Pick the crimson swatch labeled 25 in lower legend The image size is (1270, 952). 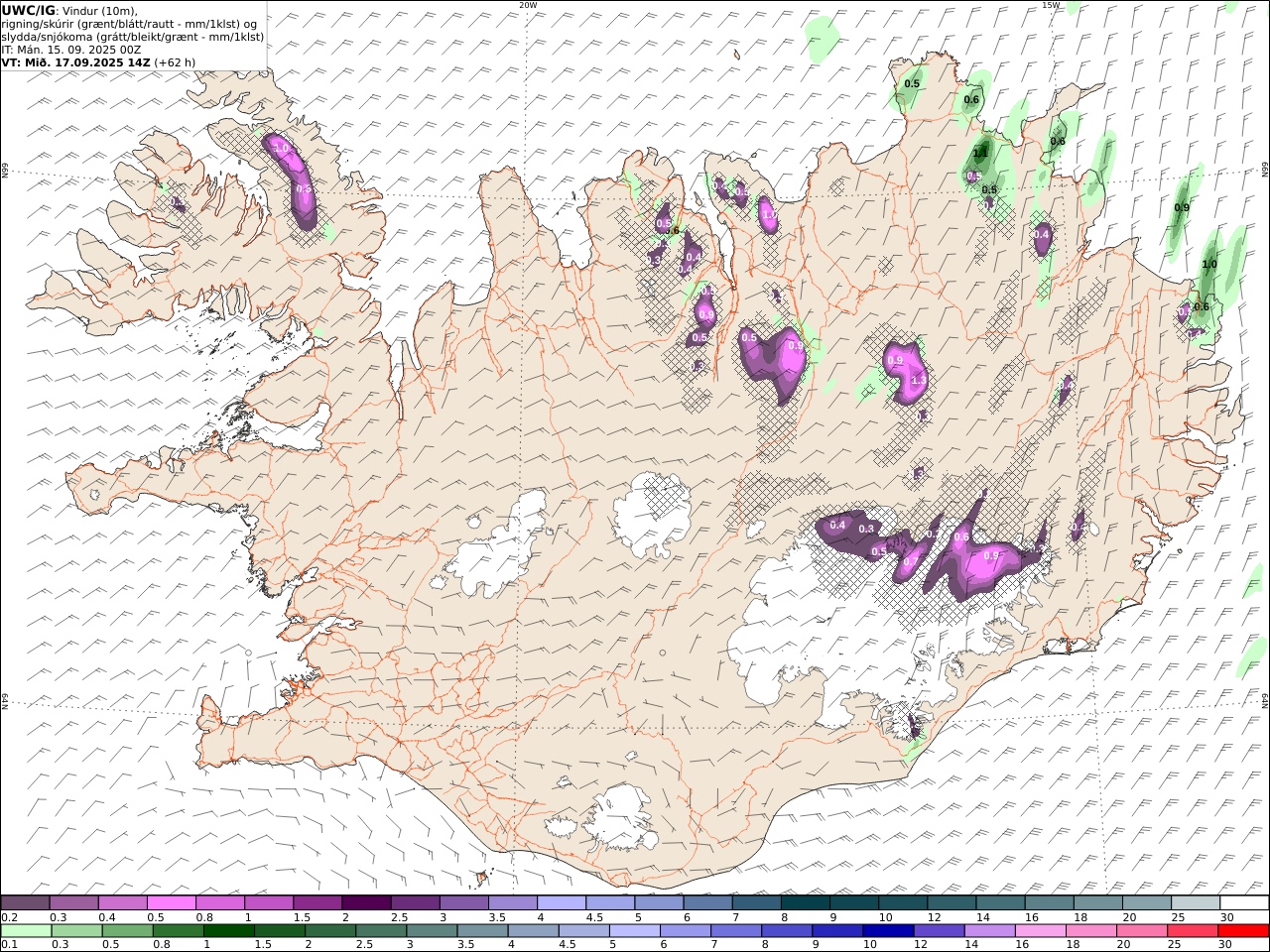pyautogui.click(x=1193, y=931)
